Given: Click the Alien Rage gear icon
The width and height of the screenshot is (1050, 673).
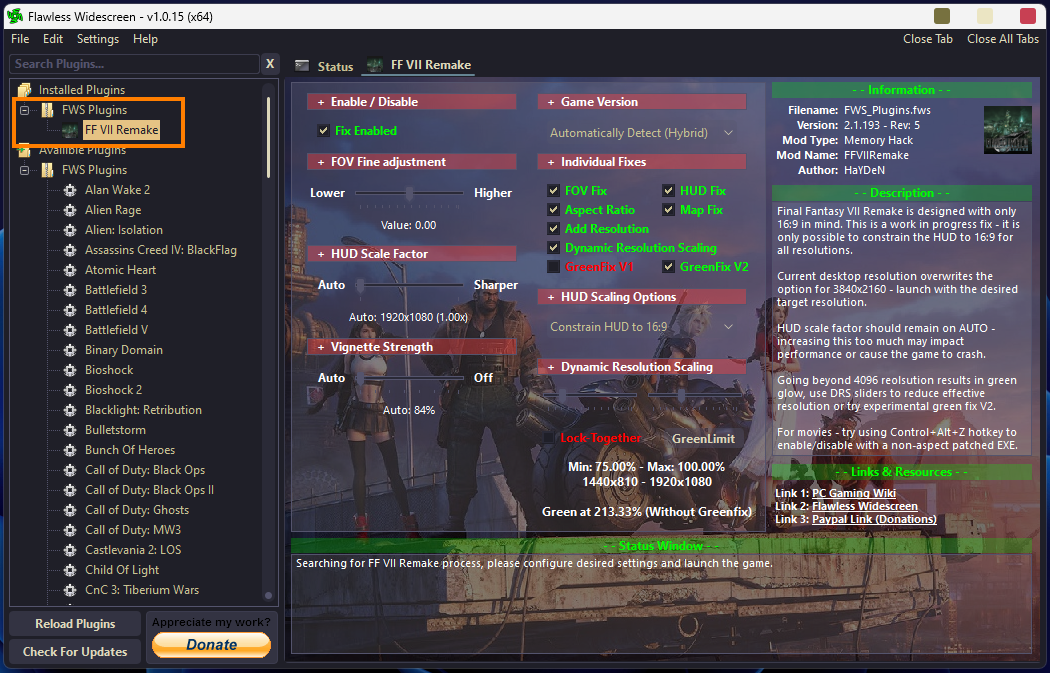Looking at the screenshot, I should tap(70, 210).
